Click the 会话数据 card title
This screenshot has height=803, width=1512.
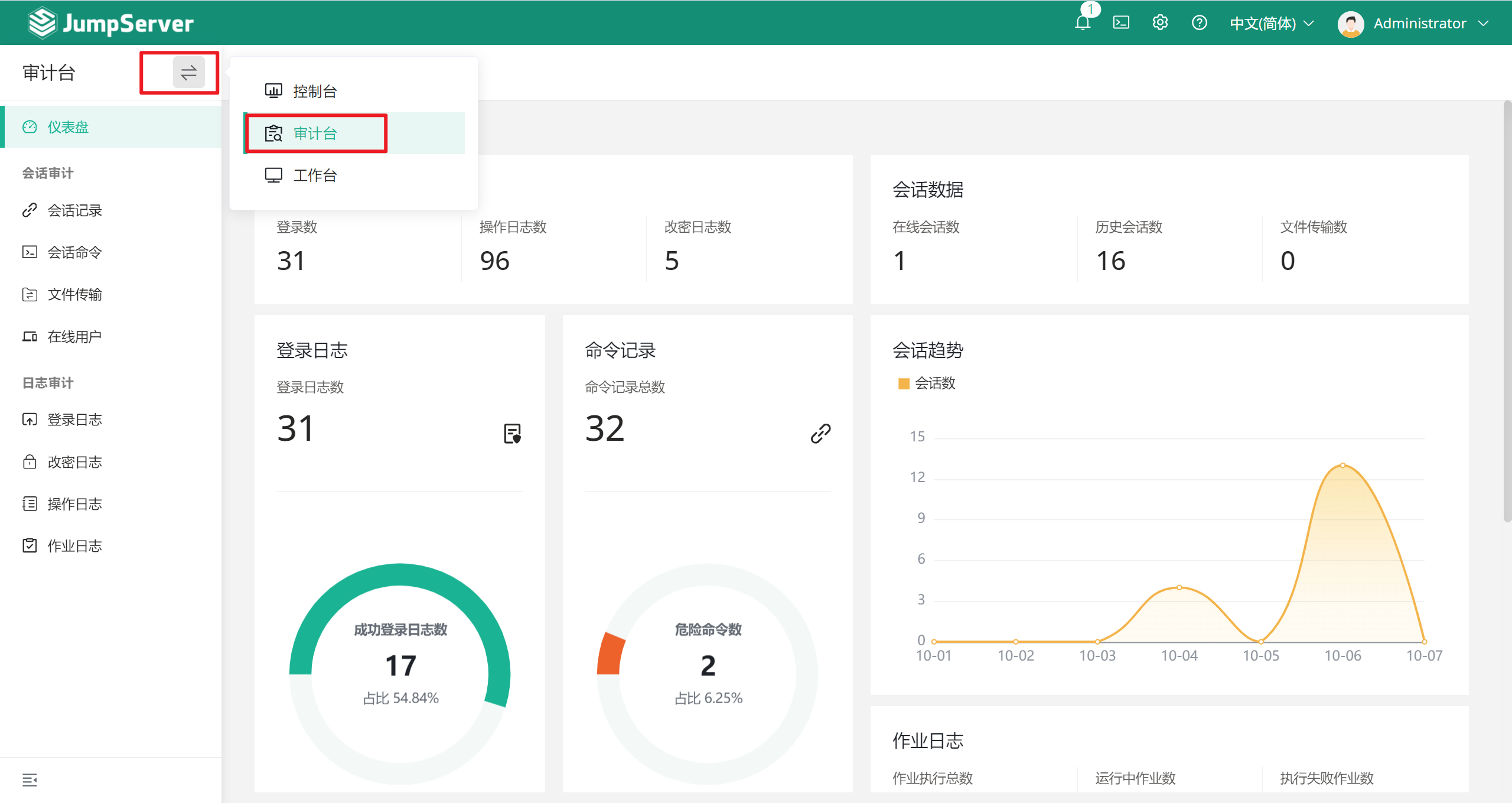point(928,190)
